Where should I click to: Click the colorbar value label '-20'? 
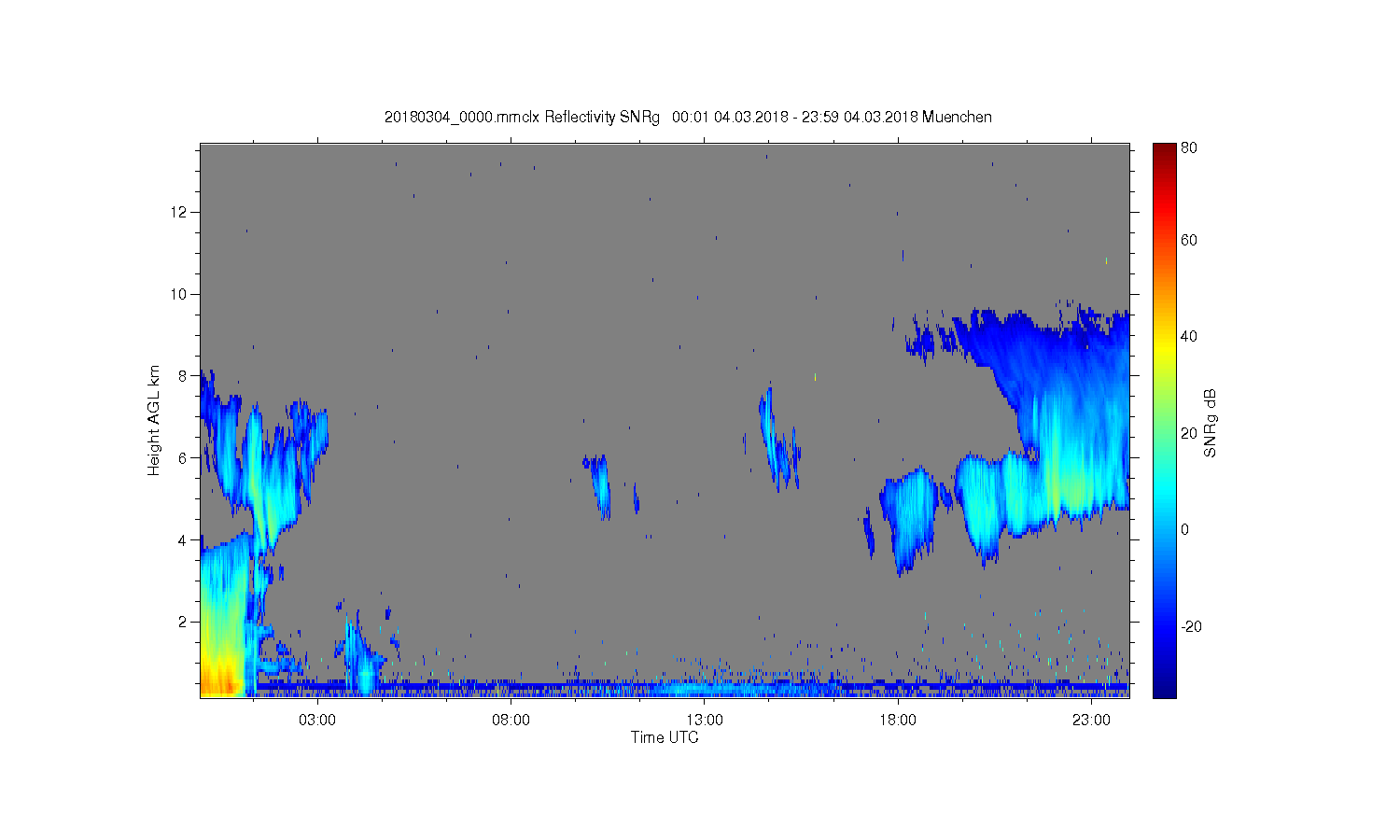click(x=1191, y=626)
